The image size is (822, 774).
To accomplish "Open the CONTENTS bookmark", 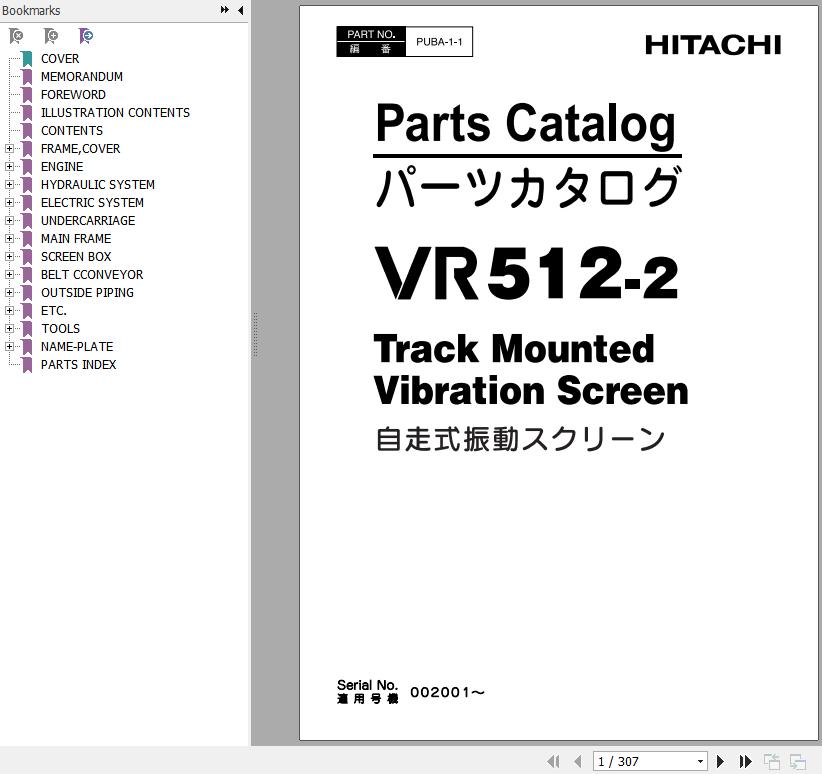I will (x=72, y=131).
